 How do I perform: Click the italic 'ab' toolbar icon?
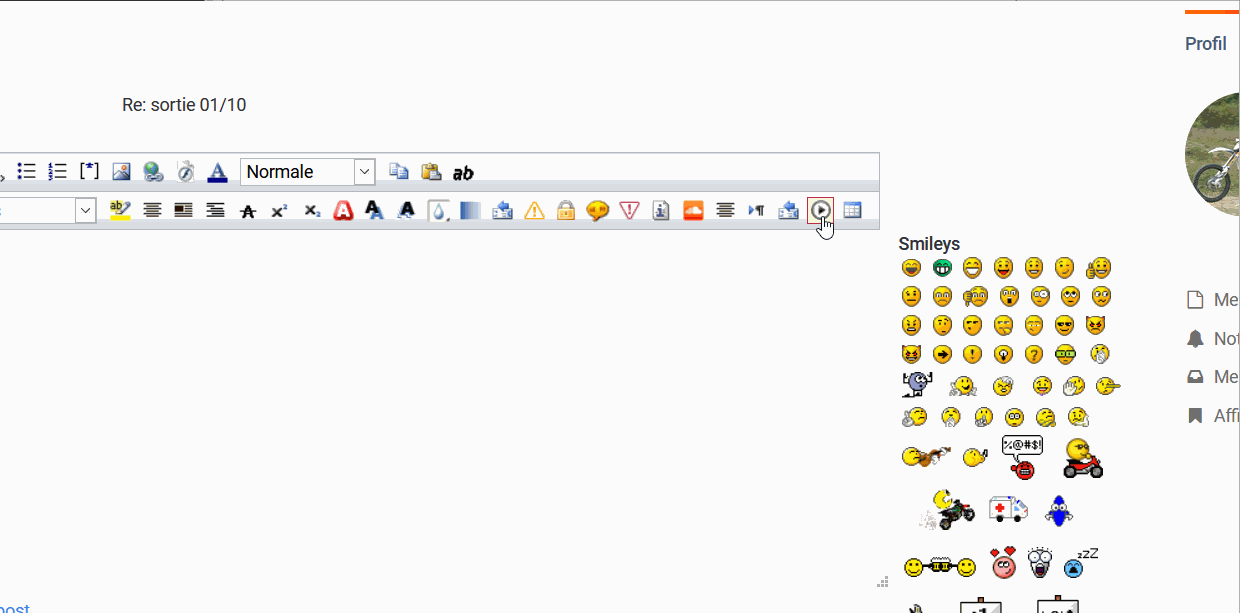(463, 172)
